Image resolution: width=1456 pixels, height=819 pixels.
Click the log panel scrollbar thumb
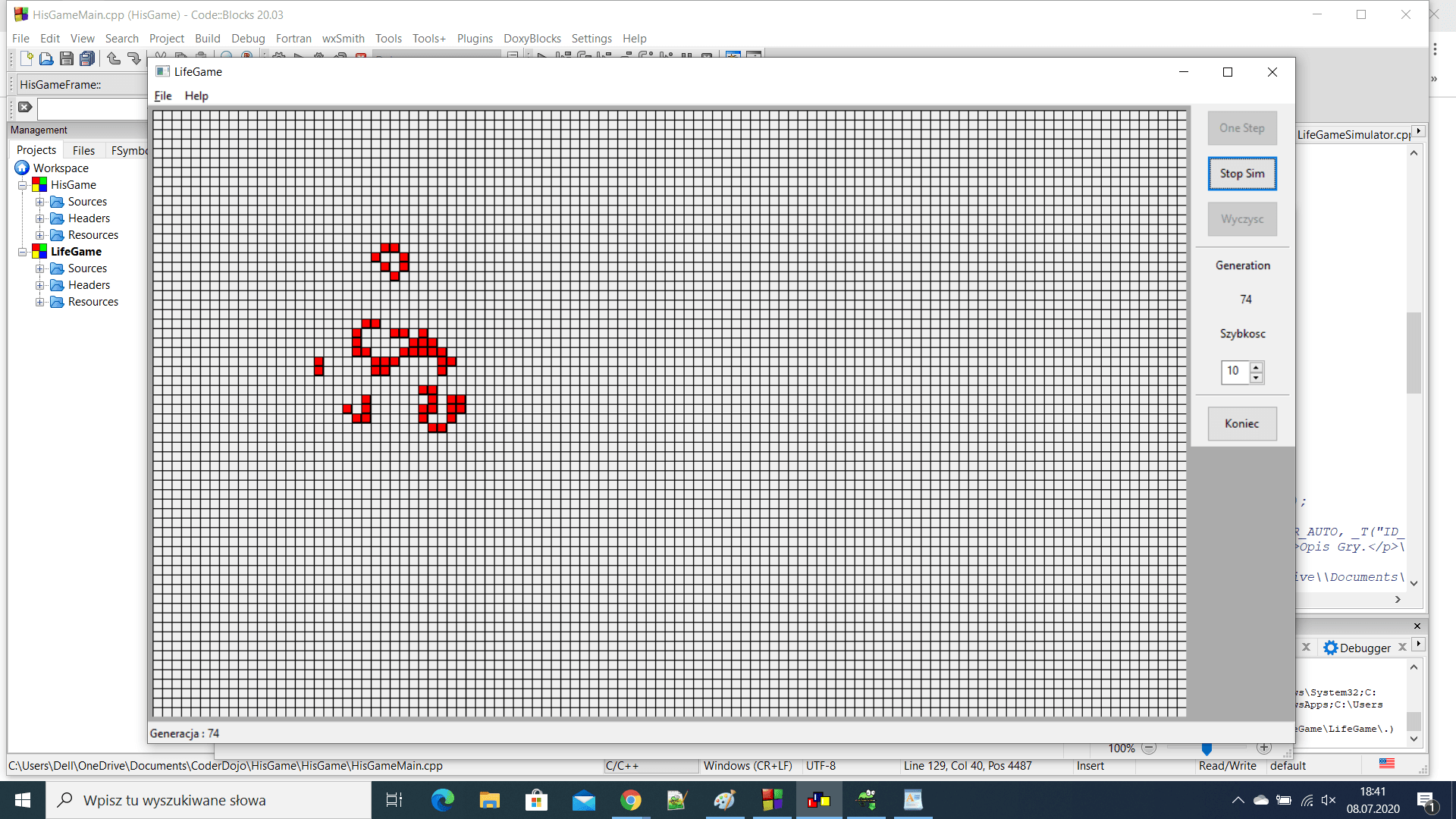1414,720
